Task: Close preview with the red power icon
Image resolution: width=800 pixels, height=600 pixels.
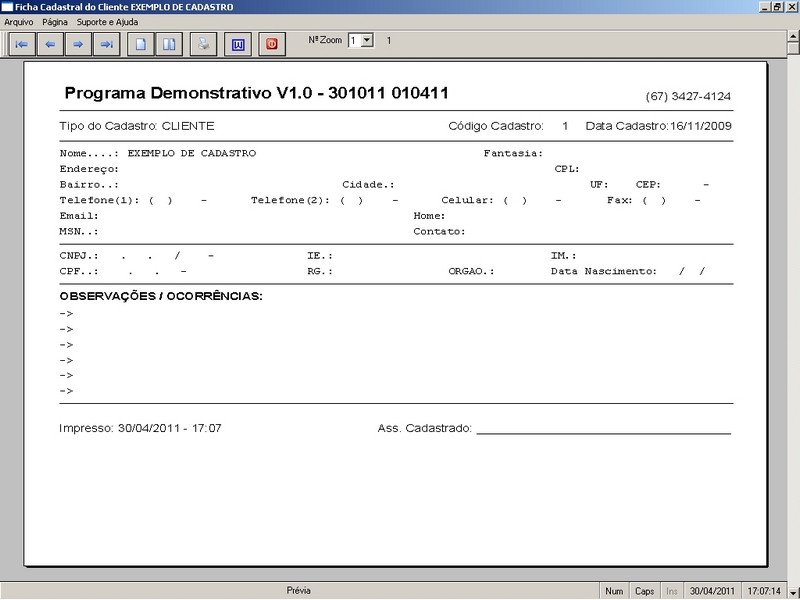Action: (x=271, y=44)
